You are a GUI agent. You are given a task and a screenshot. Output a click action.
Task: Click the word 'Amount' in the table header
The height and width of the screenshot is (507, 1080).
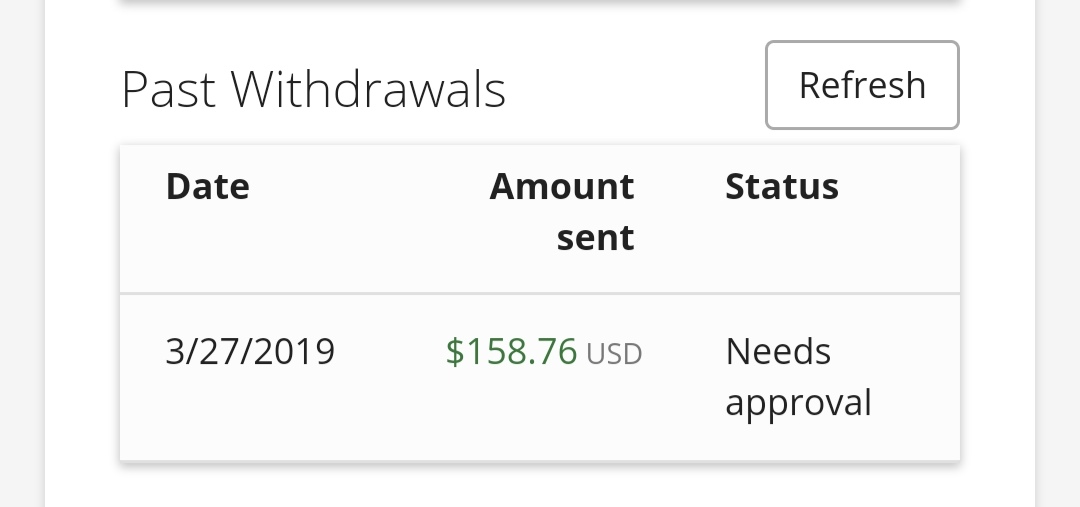561,186
